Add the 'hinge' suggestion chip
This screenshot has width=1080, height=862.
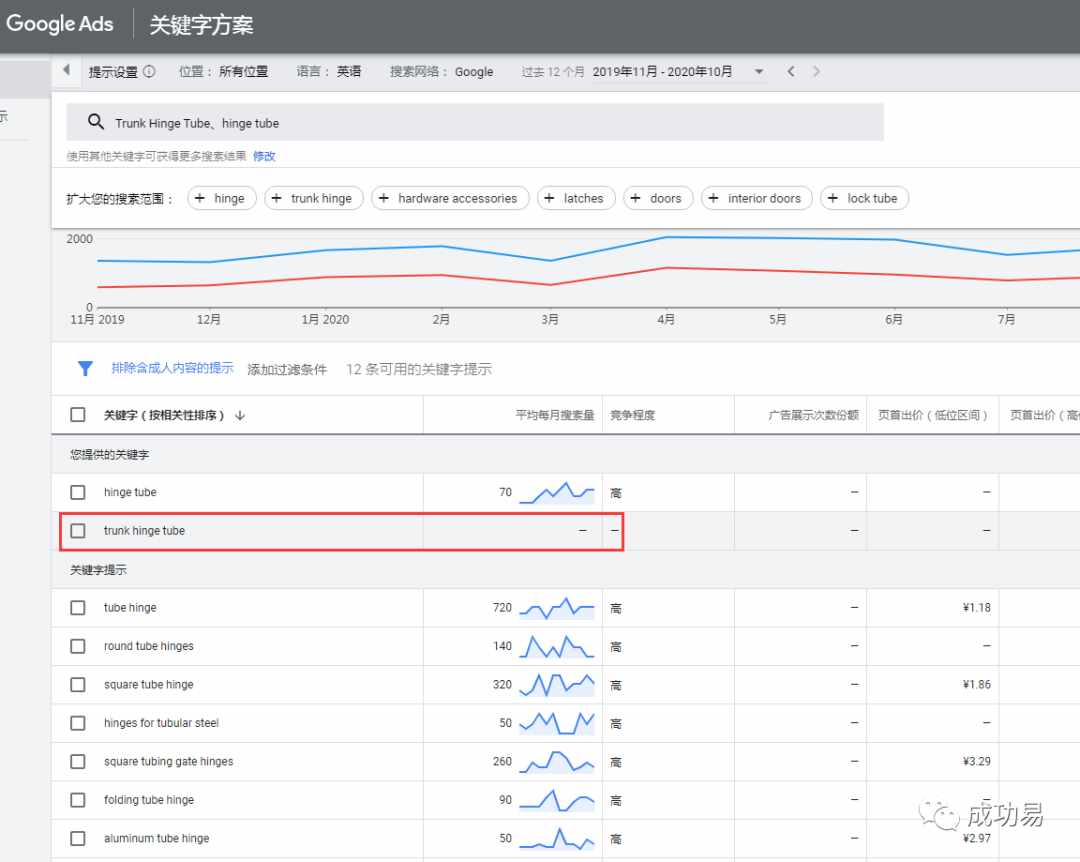click(x=221, y=198)
